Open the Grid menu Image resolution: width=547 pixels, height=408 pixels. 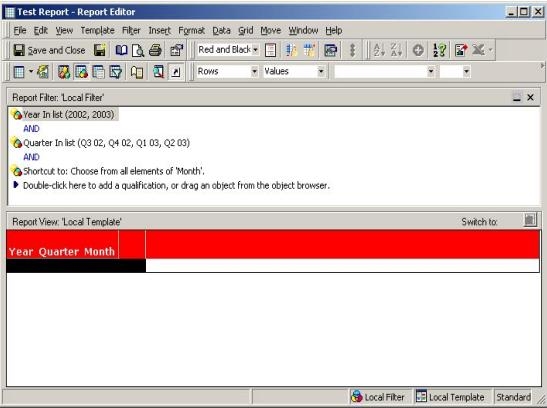pyautogui.click(x=246, y=31)
